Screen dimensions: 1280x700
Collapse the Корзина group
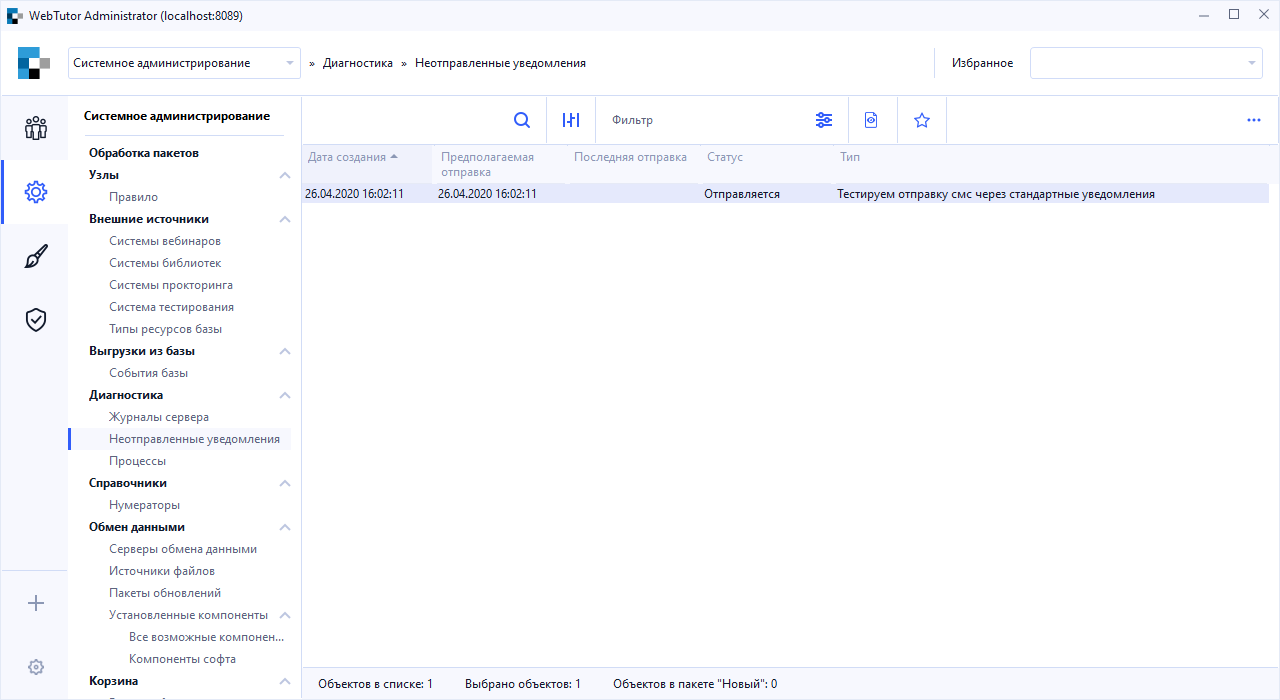(284, 681)
